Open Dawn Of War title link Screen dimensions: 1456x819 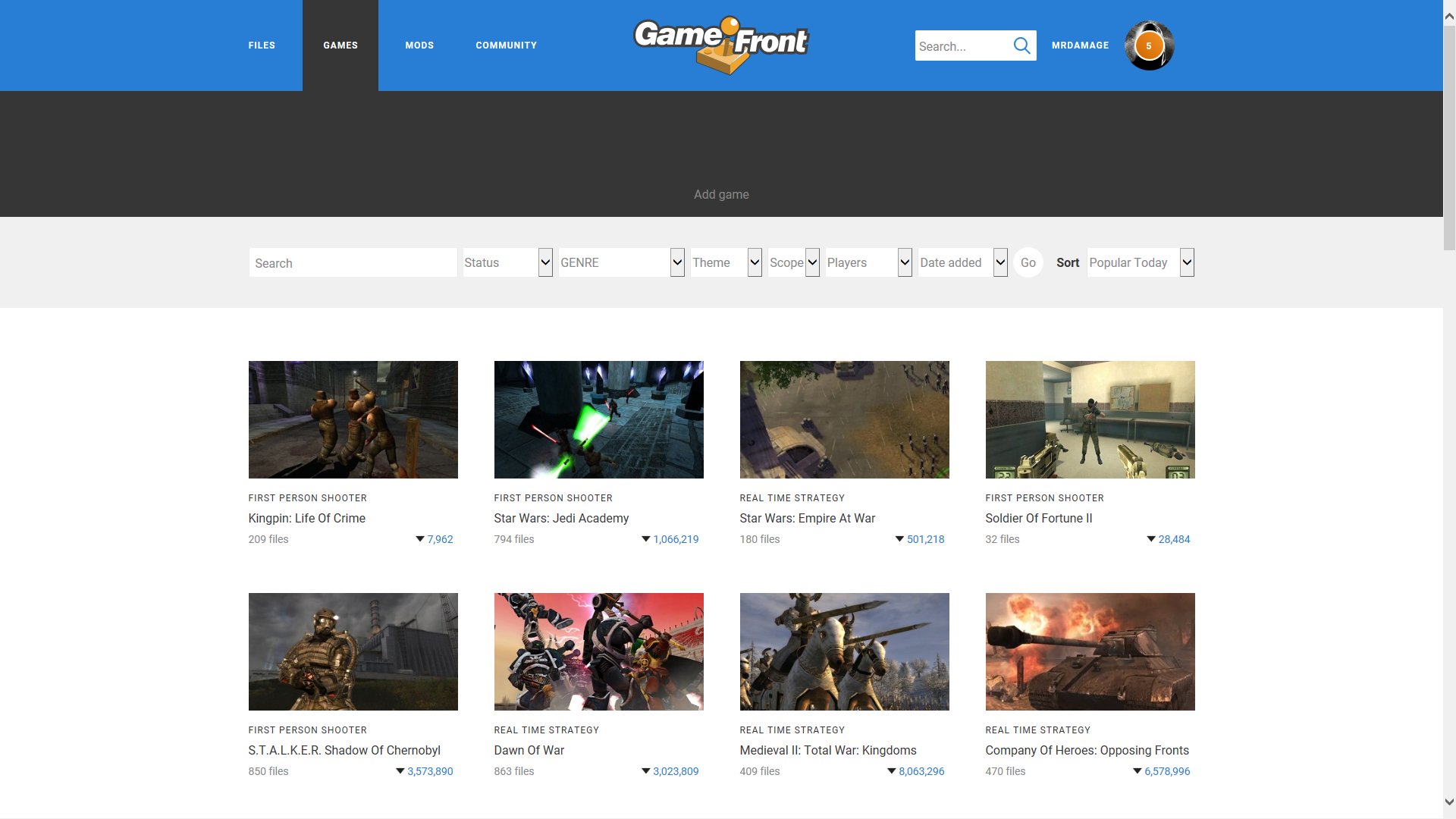click(529, 750)
